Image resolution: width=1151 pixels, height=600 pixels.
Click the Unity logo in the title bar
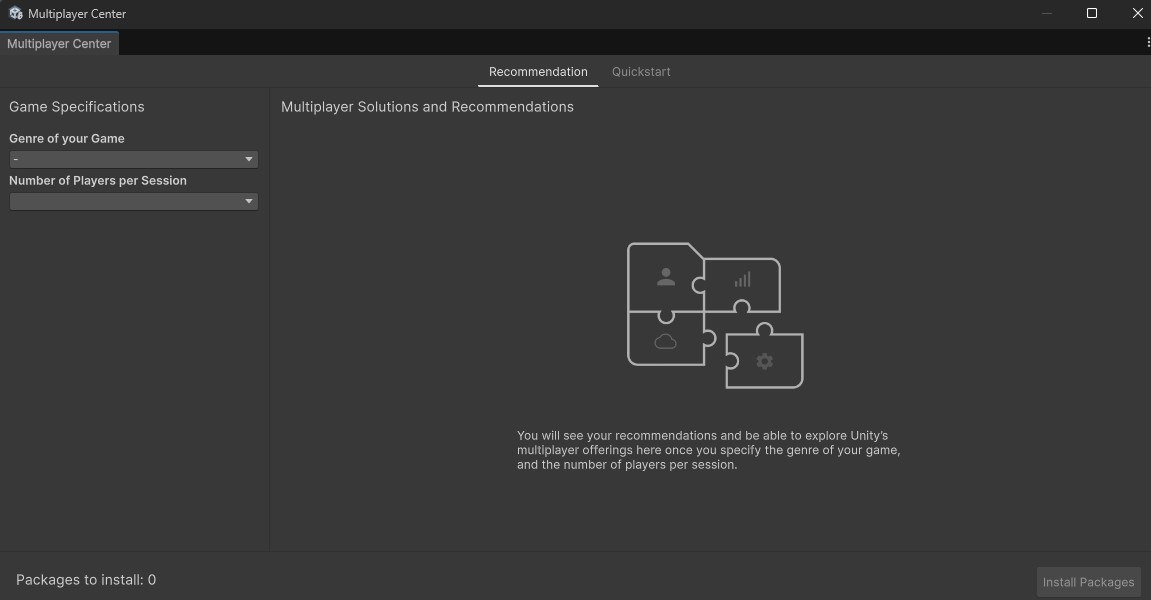[x=15, y=13]
